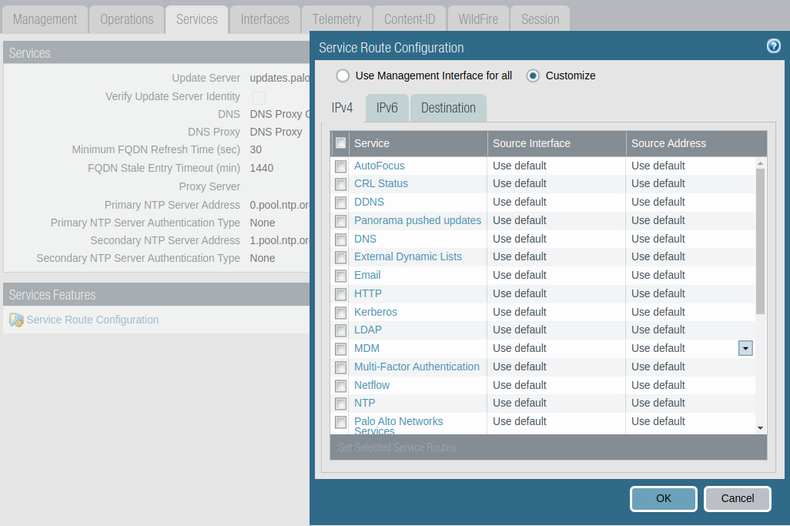Select the Customize radio button
Image resolution: width=790 pixels, height=526 pixels.
click(533, 76)
